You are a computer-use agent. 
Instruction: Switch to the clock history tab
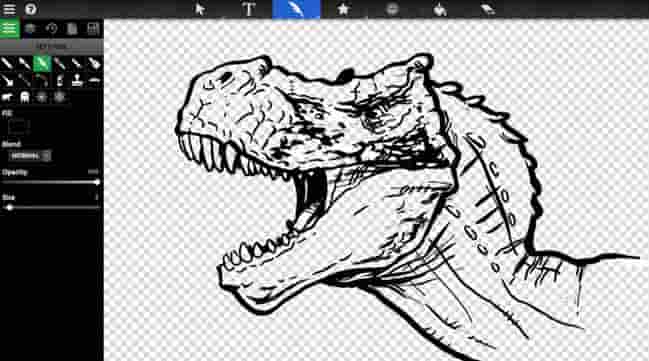(x=51, y=29)
